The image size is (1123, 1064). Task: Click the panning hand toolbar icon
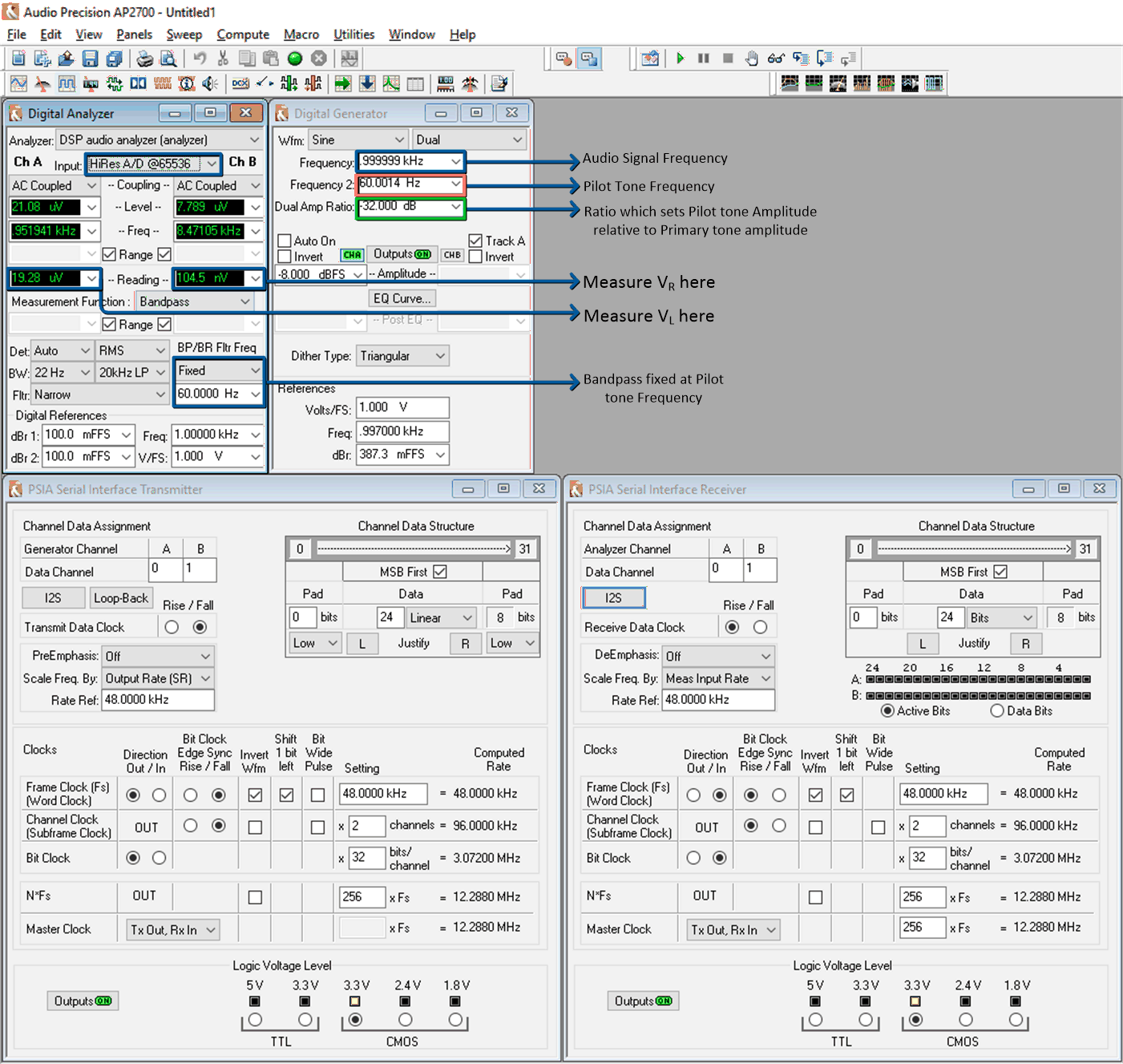(x=751, y=58)
